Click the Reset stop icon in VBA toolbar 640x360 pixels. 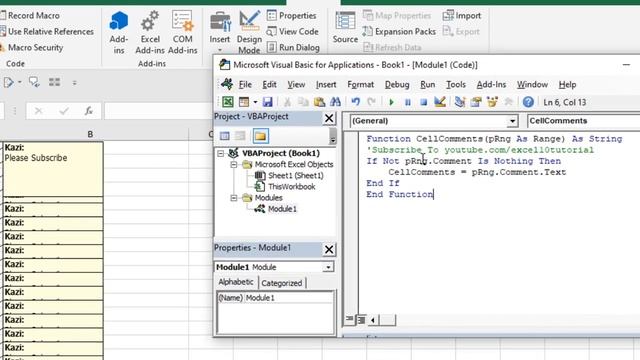coord(423,102)
